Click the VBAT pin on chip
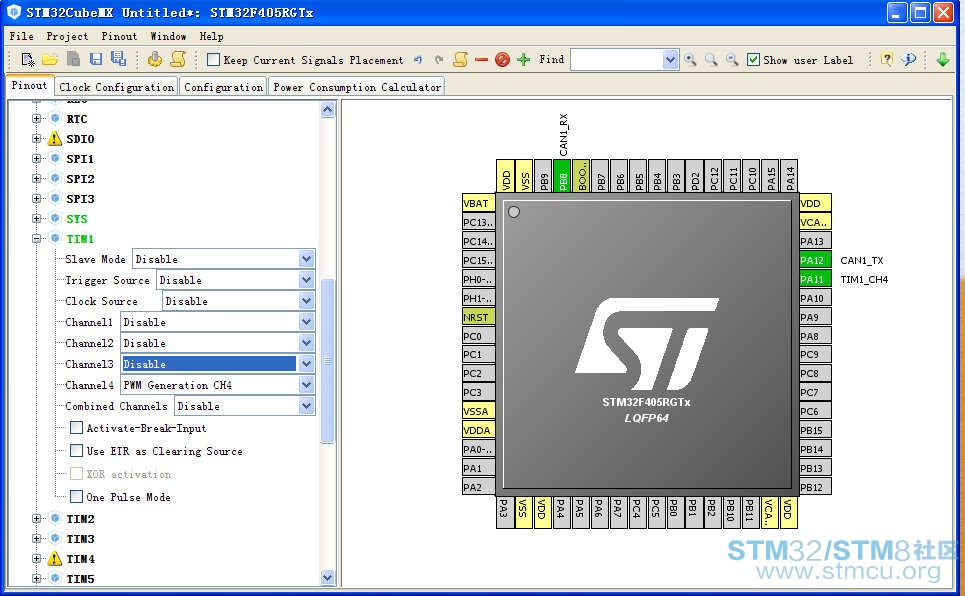This screenshot has width=965, height=596. (x=478, y=203)
